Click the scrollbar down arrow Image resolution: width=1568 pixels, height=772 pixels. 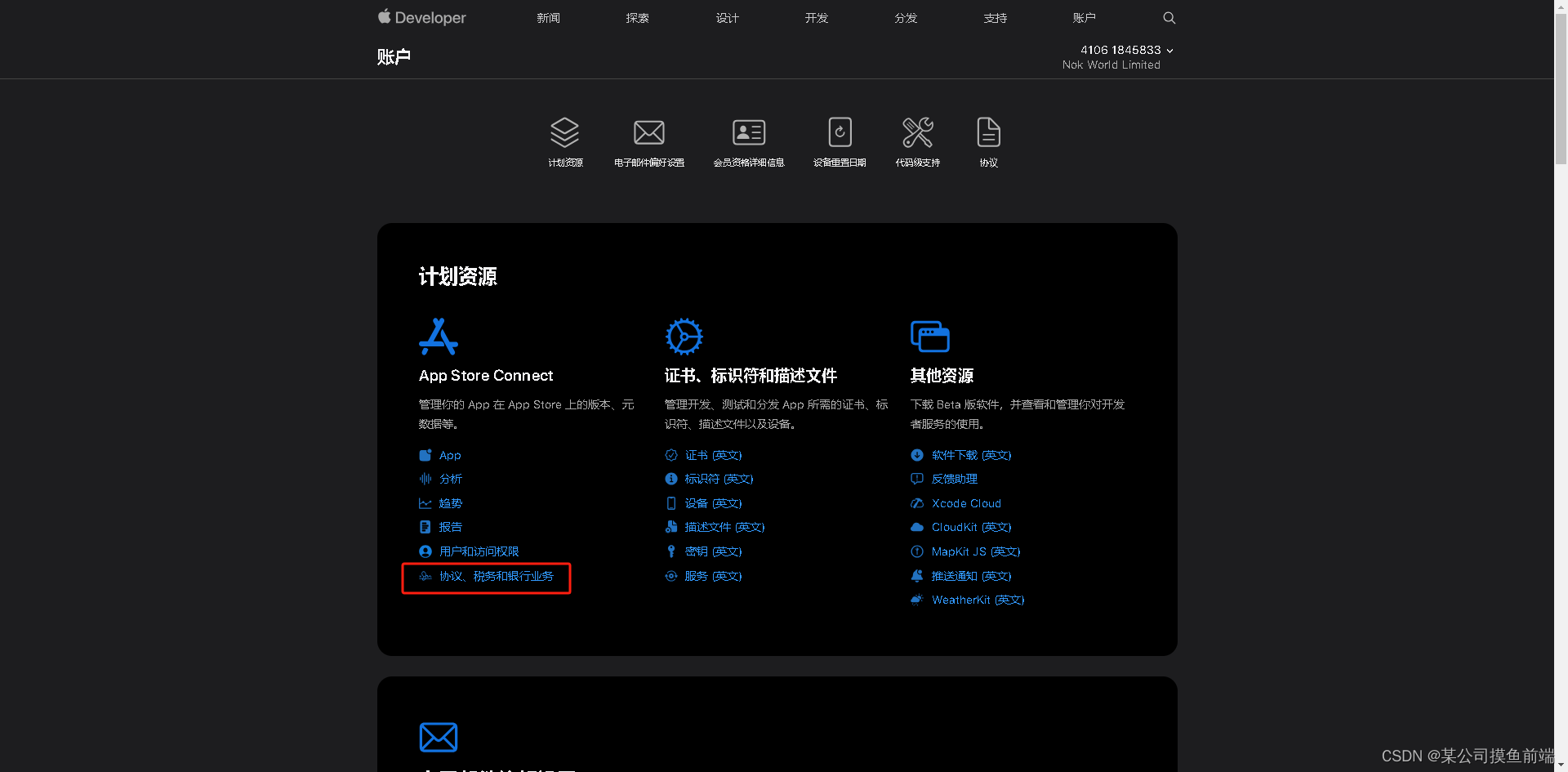[x=1561, y=765]
